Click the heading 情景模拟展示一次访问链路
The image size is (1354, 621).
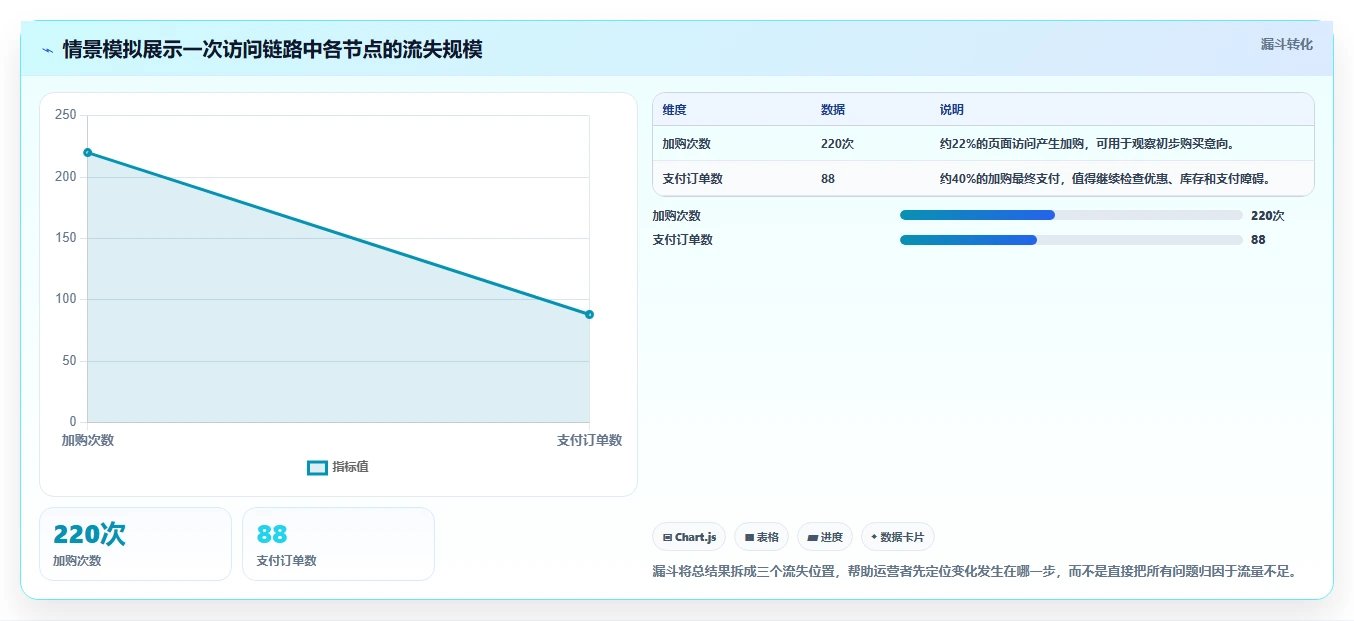tap(272, 49)
